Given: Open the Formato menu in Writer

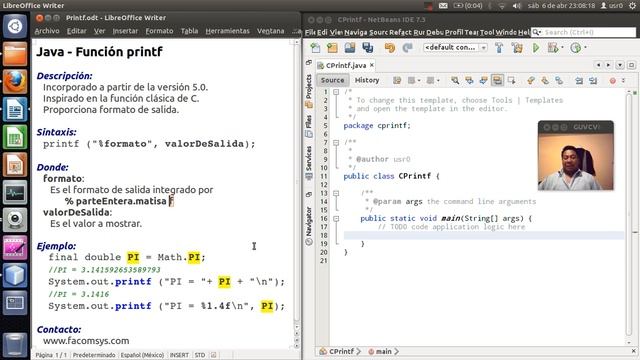Looking at the screenshot, I should [159, 31].
